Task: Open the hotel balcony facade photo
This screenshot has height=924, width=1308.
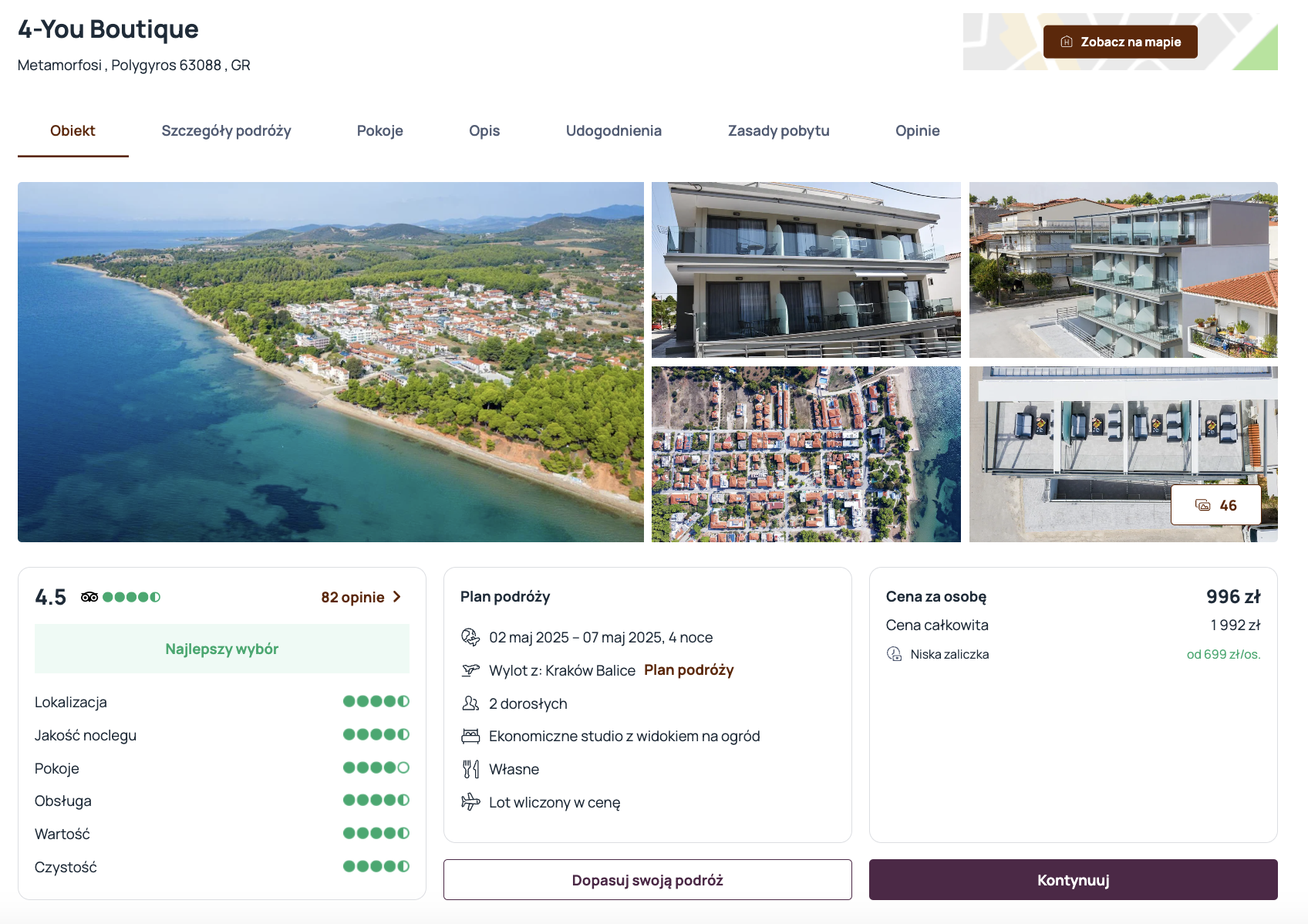Action: coord(806,270)
